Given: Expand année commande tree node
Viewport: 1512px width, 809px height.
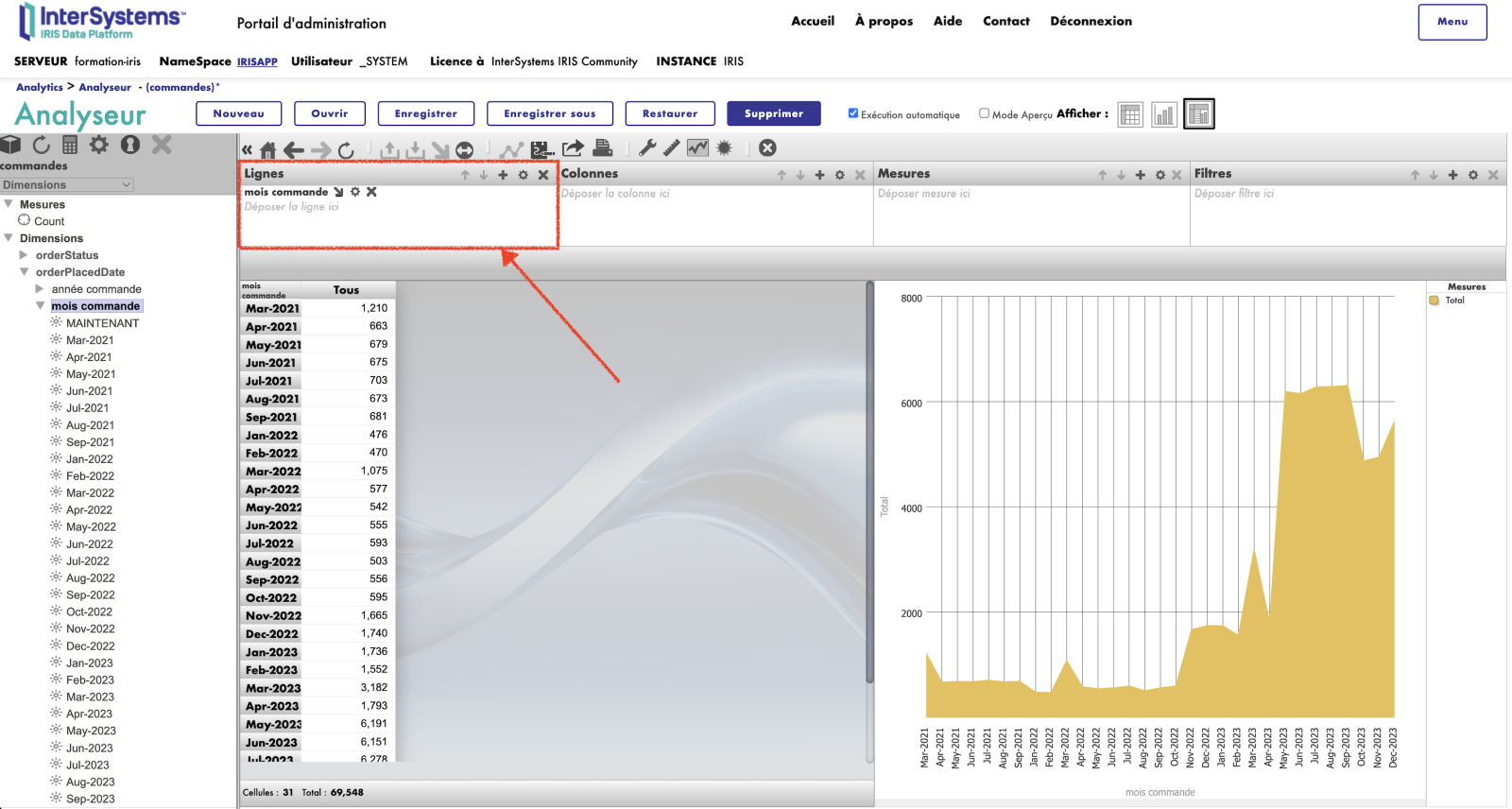Looking at the screenshot, I should point(40,289).
